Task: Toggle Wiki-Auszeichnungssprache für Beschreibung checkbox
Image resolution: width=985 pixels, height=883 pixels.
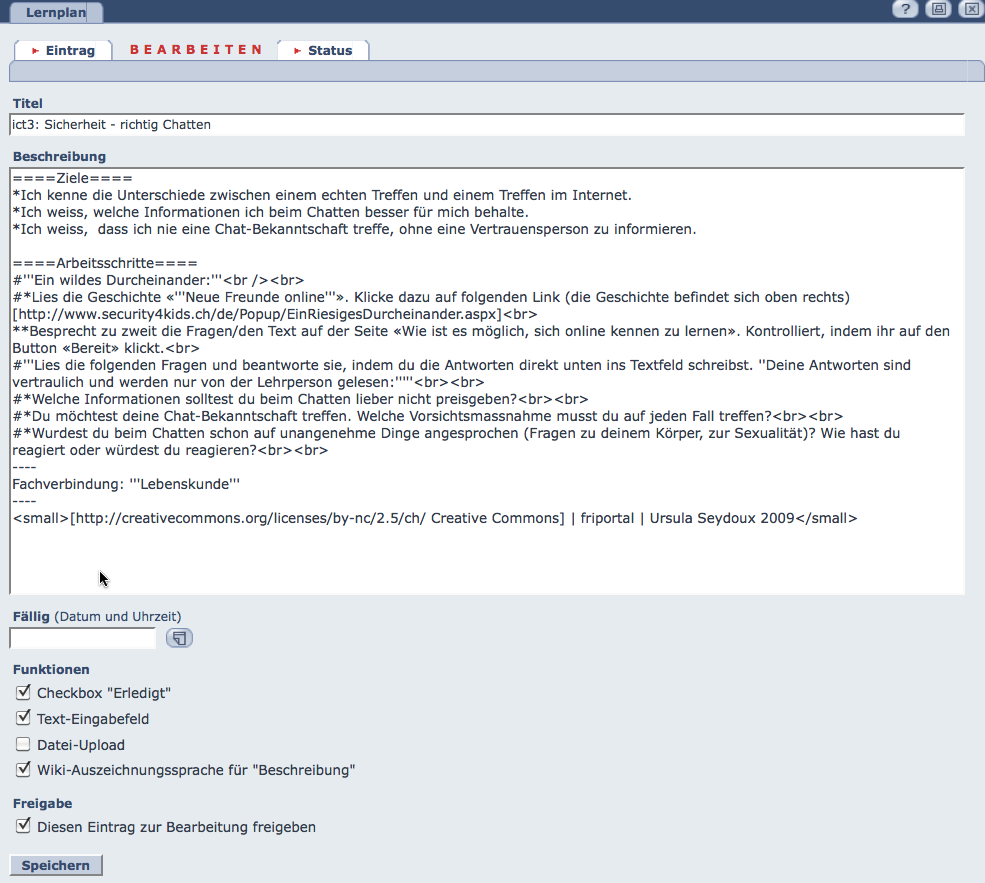Action: pos(23,769)
